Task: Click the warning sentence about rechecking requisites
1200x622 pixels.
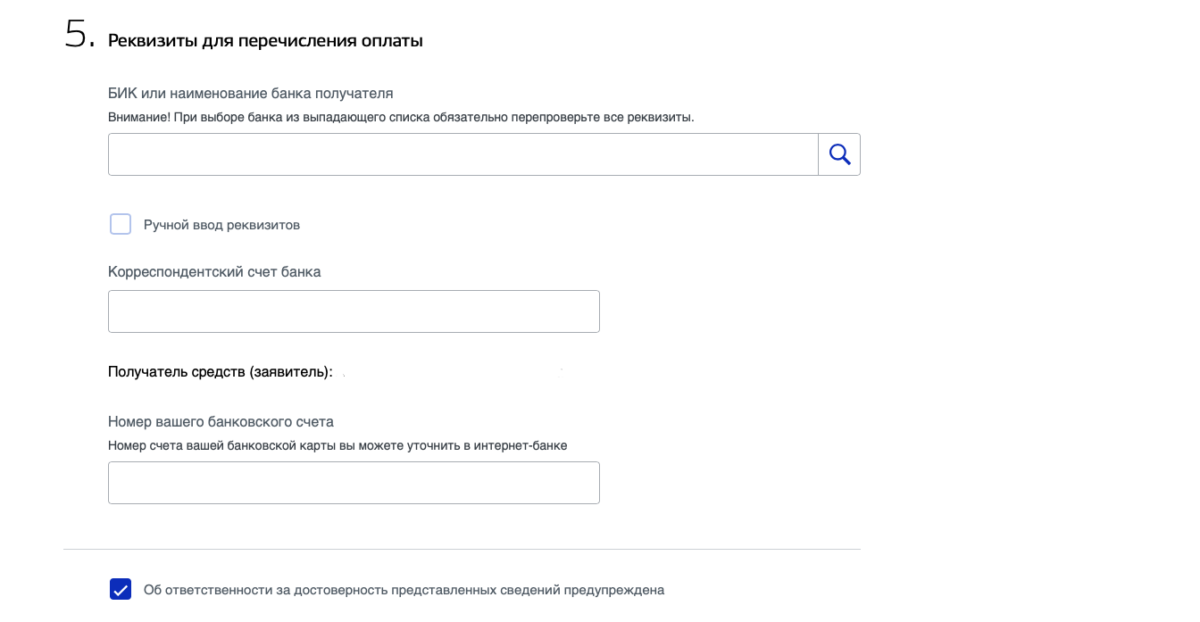Action: tap(400, 117)
